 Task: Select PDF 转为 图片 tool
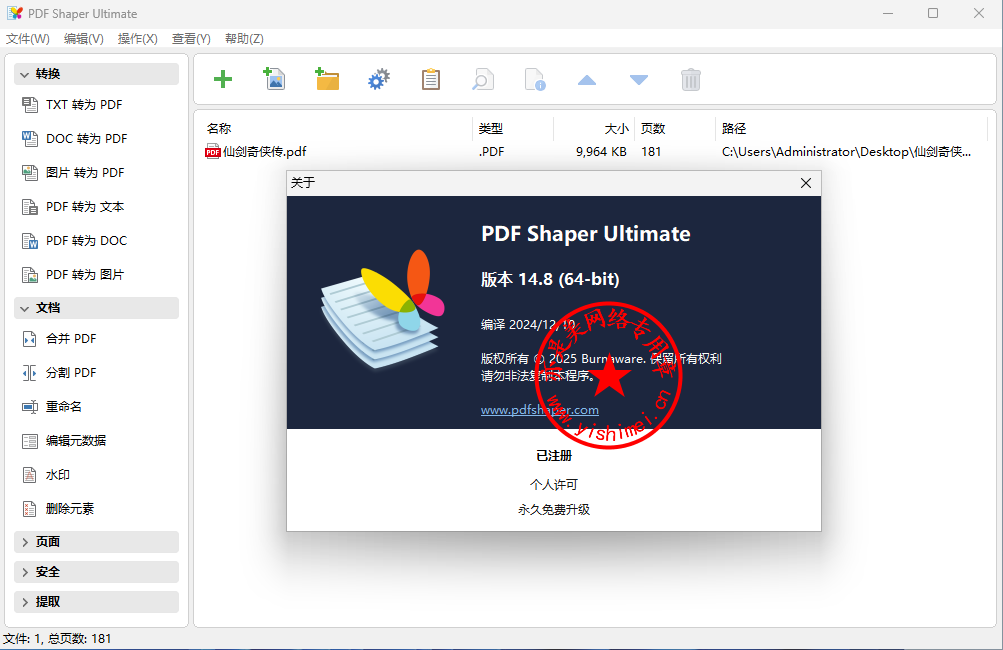pyautogui.click(x=85, y=274)
